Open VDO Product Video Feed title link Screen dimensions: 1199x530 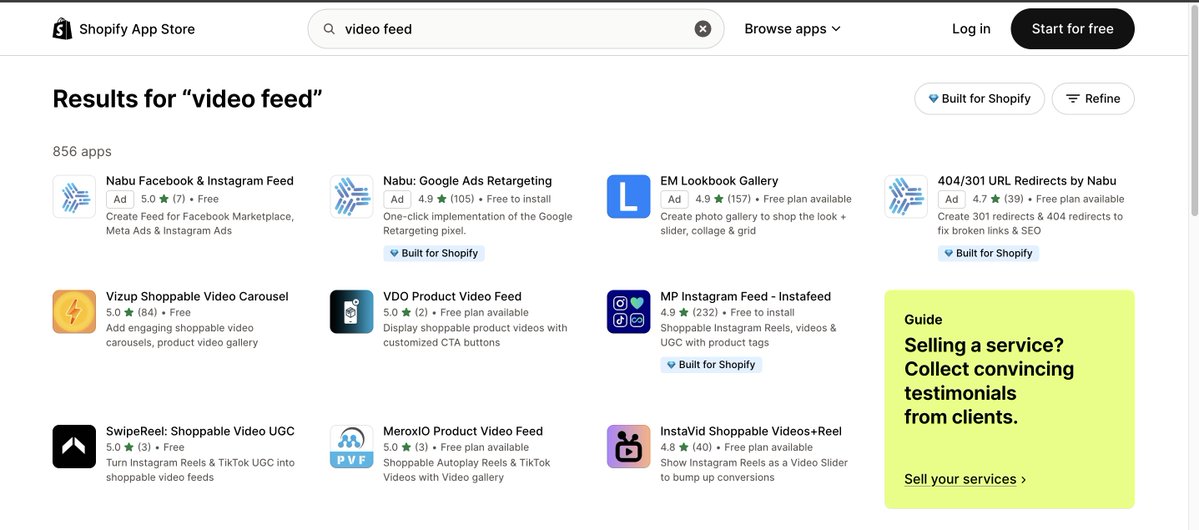(x=452, y=296)
